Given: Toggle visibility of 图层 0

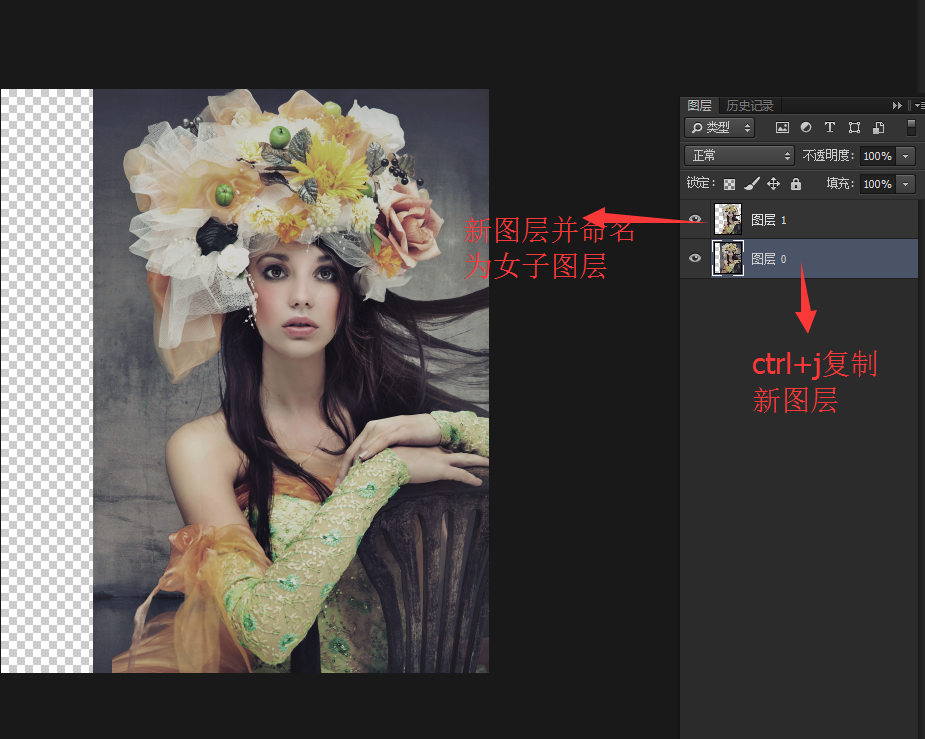Looking at the screenshot, I should pyautogui.click(x=694, y=258).
